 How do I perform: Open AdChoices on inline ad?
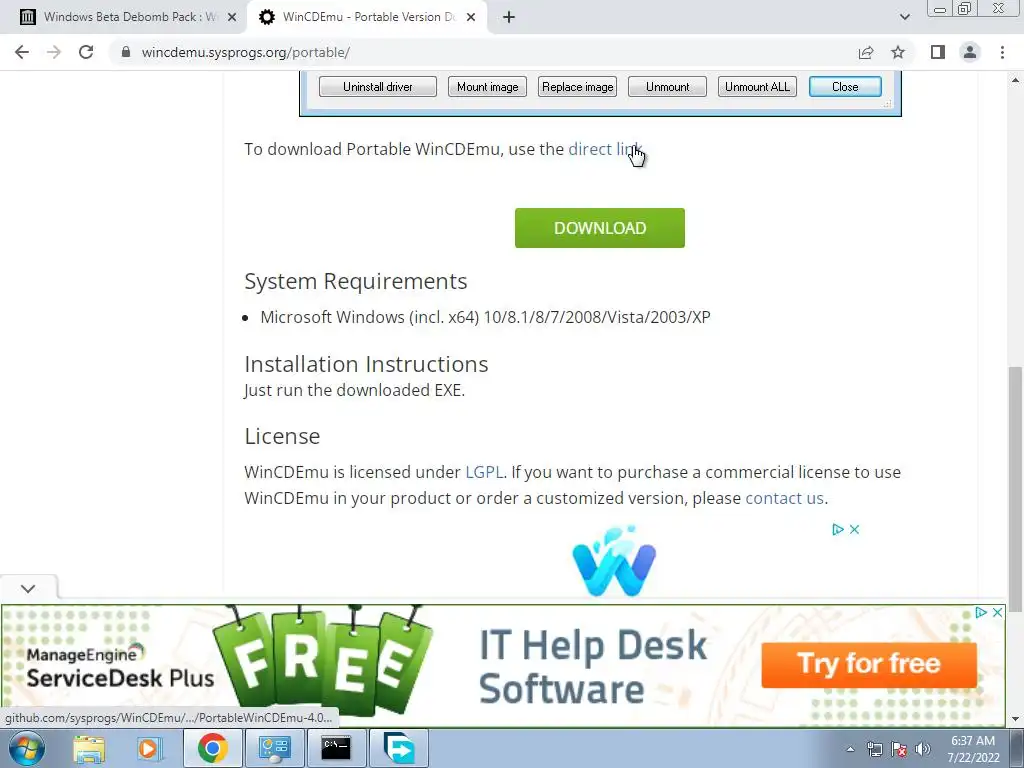pyautogui.click(x=838, y=530)
